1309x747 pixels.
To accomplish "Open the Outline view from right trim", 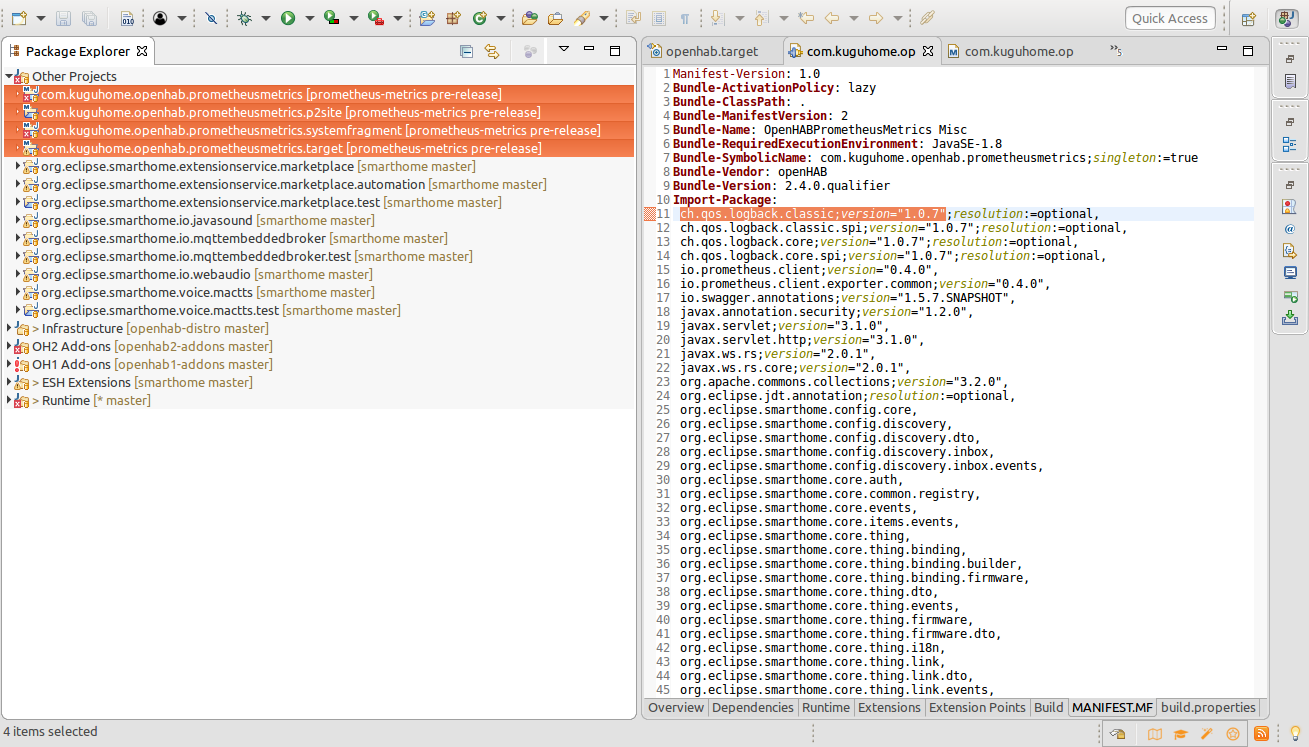I will (1290, 145).
